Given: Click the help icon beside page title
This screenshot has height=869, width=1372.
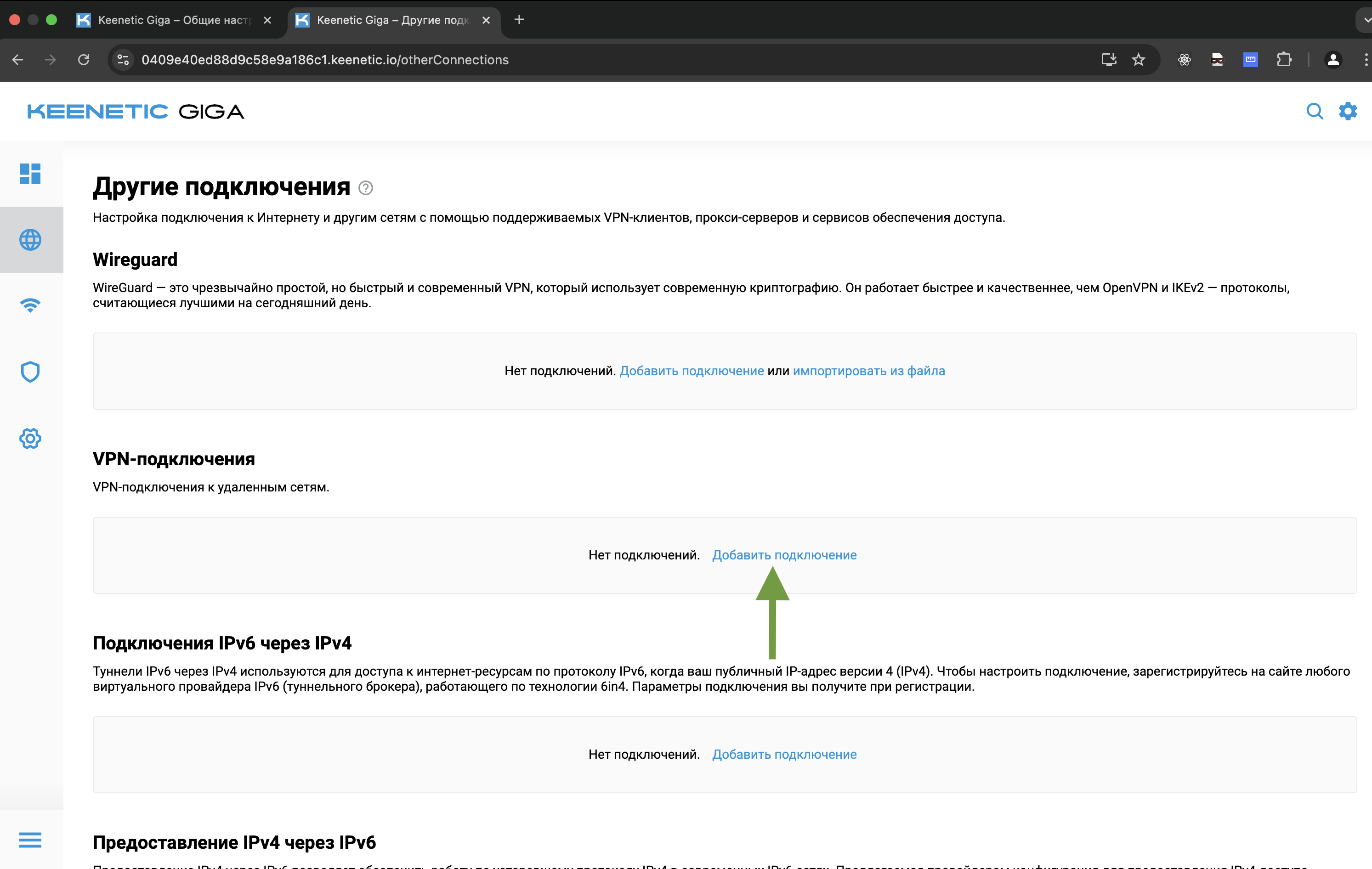Looking at the screenshot, I should [x=366, y=188].
